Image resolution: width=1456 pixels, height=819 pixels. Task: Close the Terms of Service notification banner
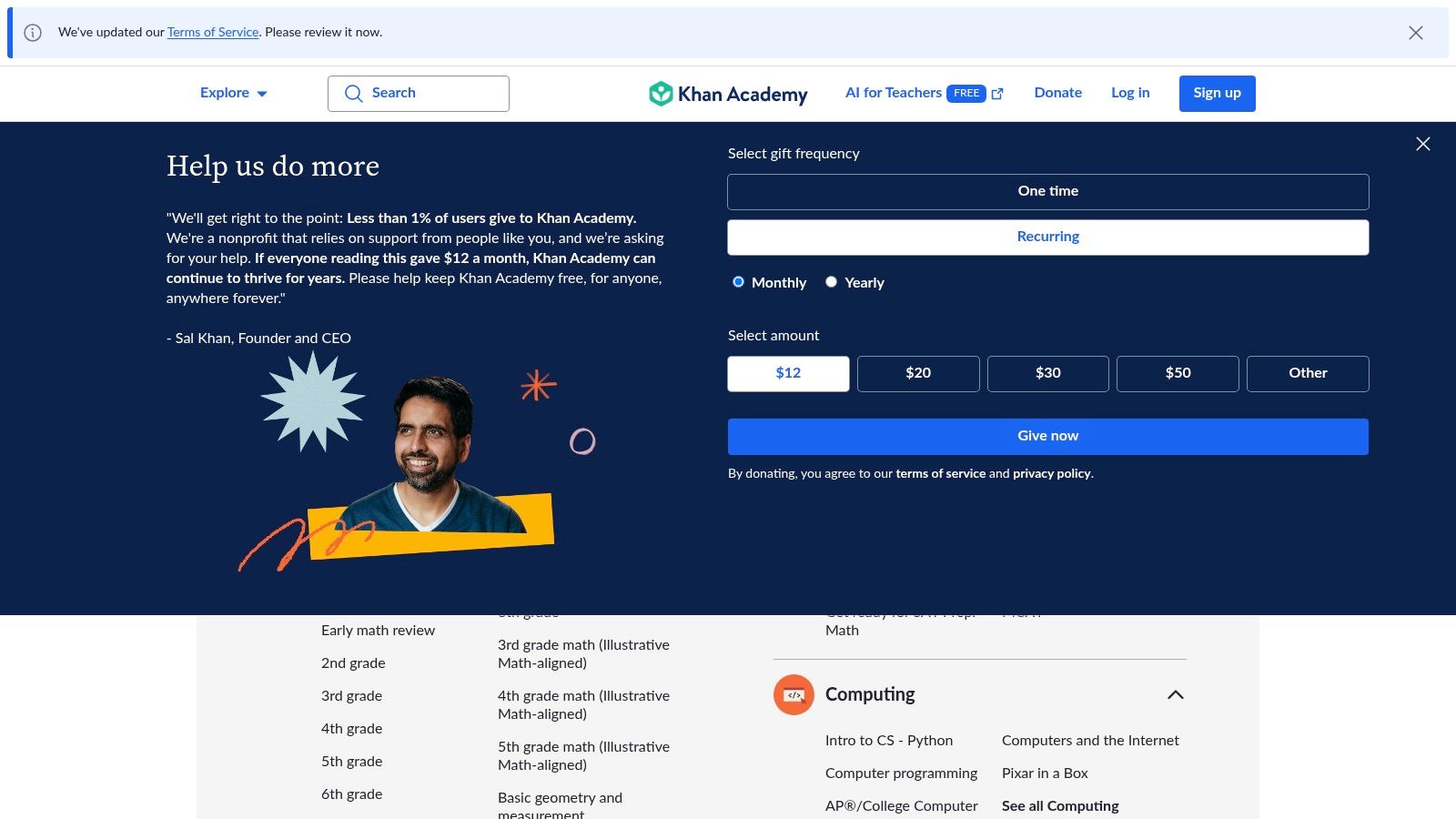pyautogui.click(x=1415, y=33)
